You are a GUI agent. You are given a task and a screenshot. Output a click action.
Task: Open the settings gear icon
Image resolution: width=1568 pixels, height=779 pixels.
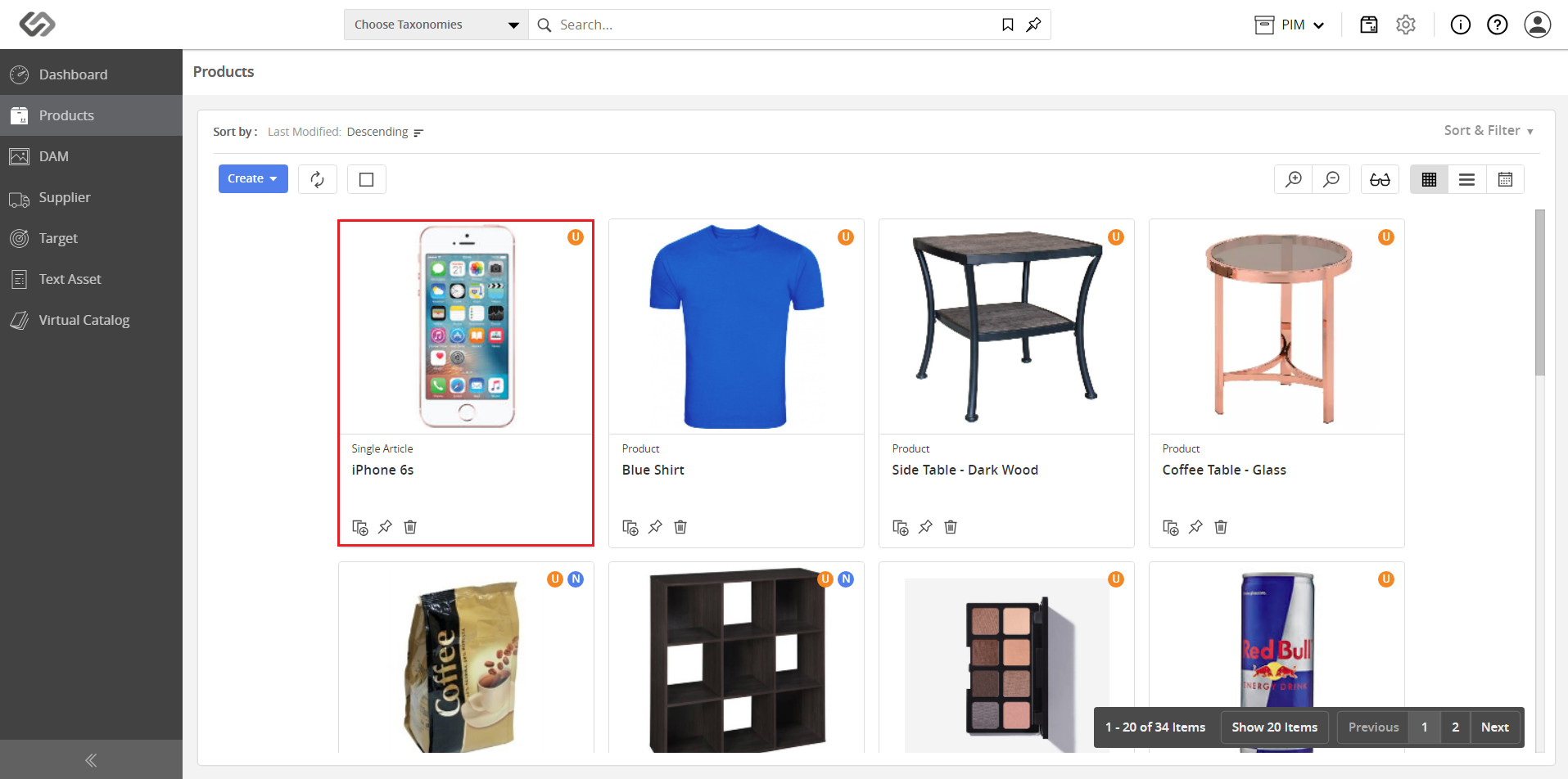tap(1406, 25)
